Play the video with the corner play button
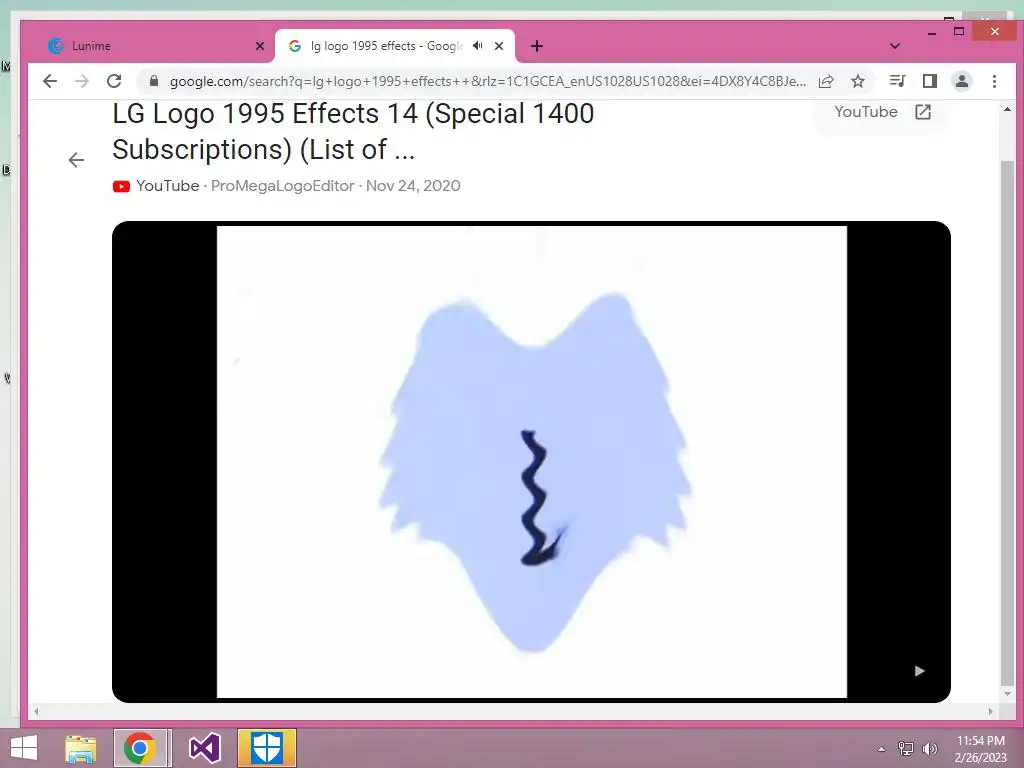The image size is (1024, 768). (920, 671)
